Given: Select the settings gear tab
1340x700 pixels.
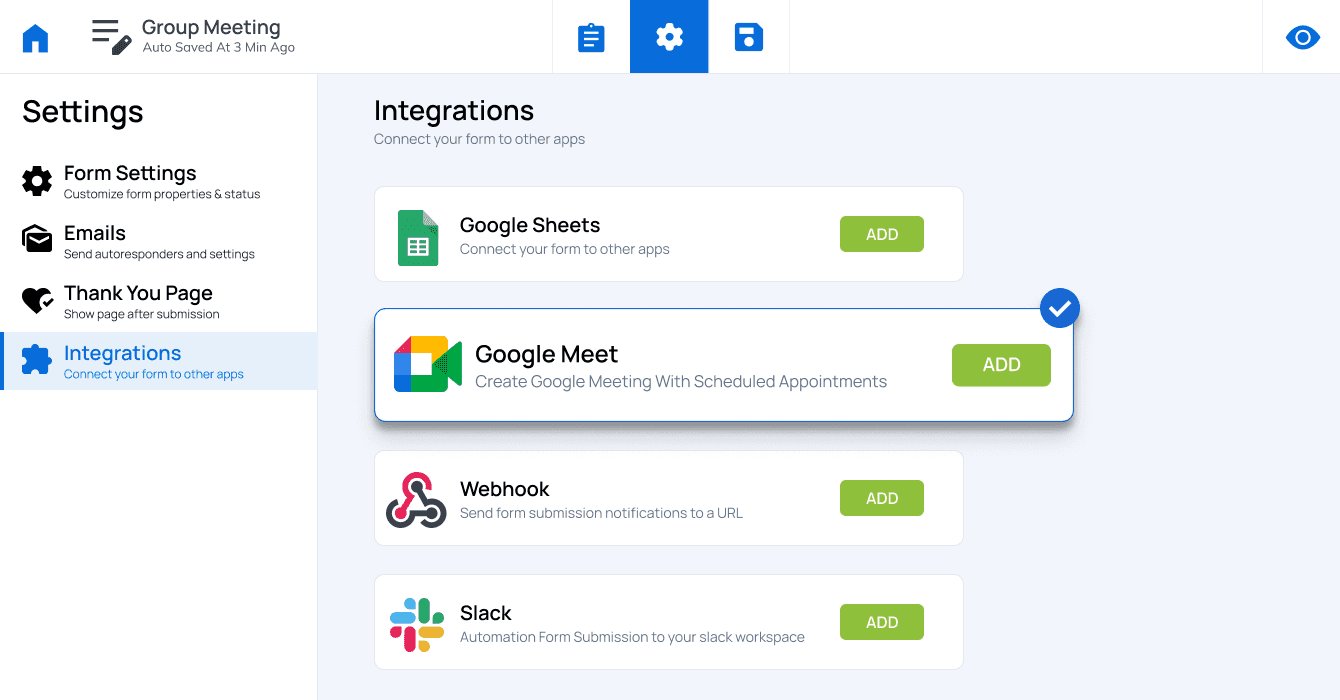Looking at the screenshot, I should point(669,37).
